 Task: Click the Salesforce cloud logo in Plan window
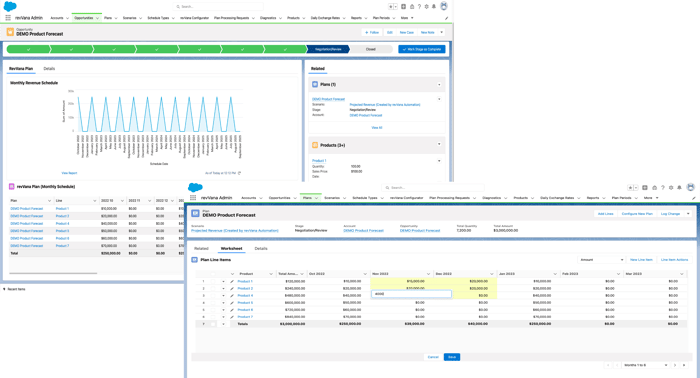point(195,187)
